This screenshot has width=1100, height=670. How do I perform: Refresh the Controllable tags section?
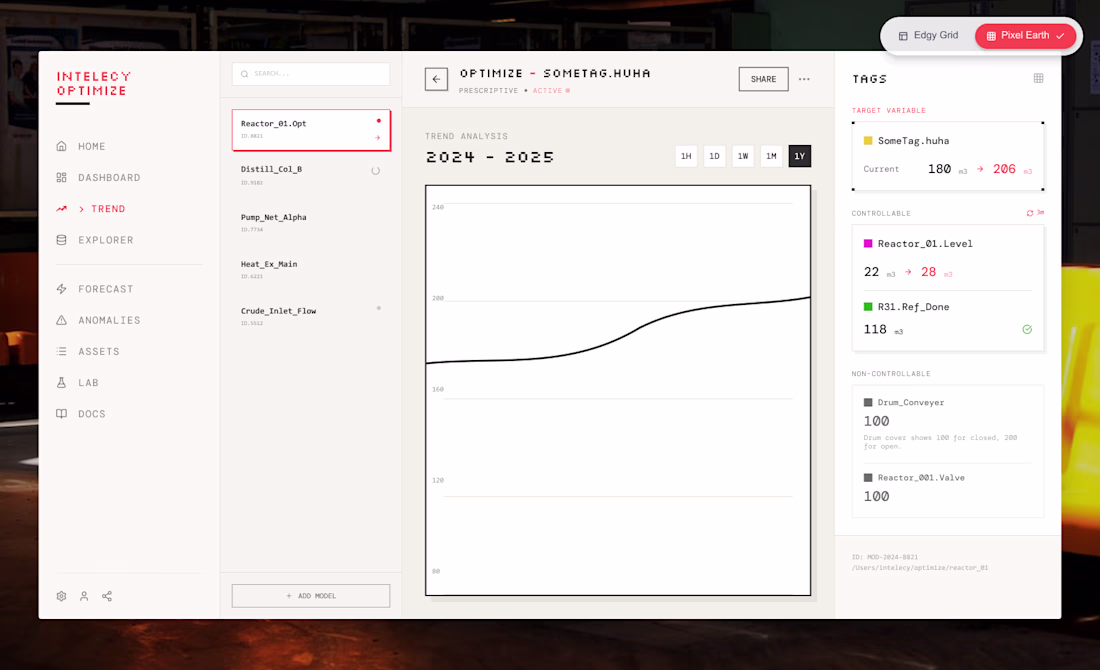1030,213
